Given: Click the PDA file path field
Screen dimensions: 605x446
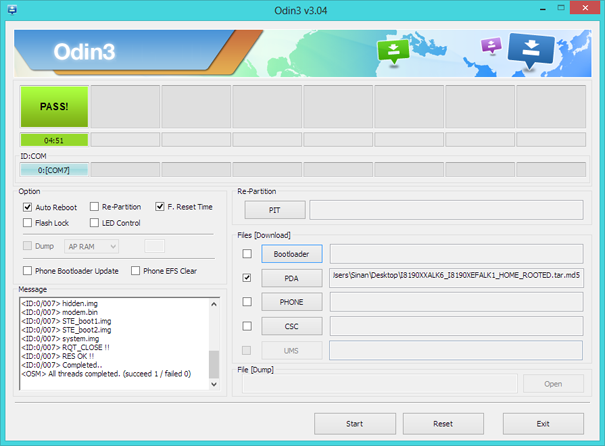Looking at the screenshot, I should click(x=456, y=278).
